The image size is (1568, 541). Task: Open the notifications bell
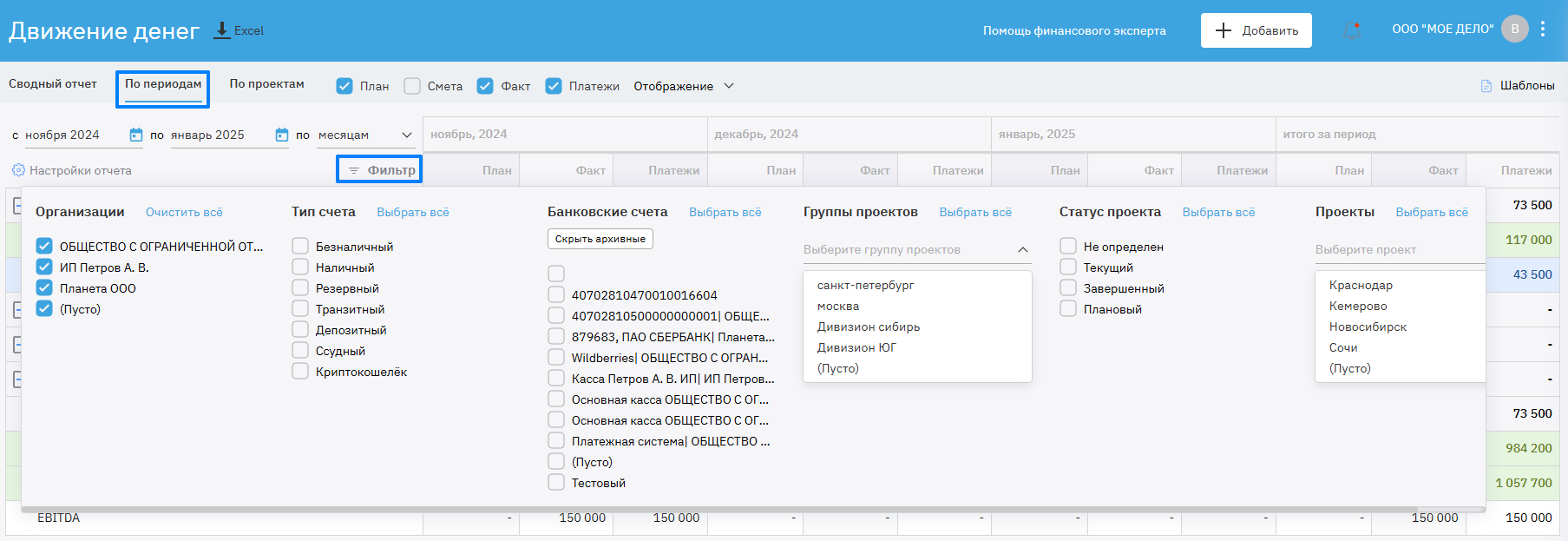(1352, 30)
